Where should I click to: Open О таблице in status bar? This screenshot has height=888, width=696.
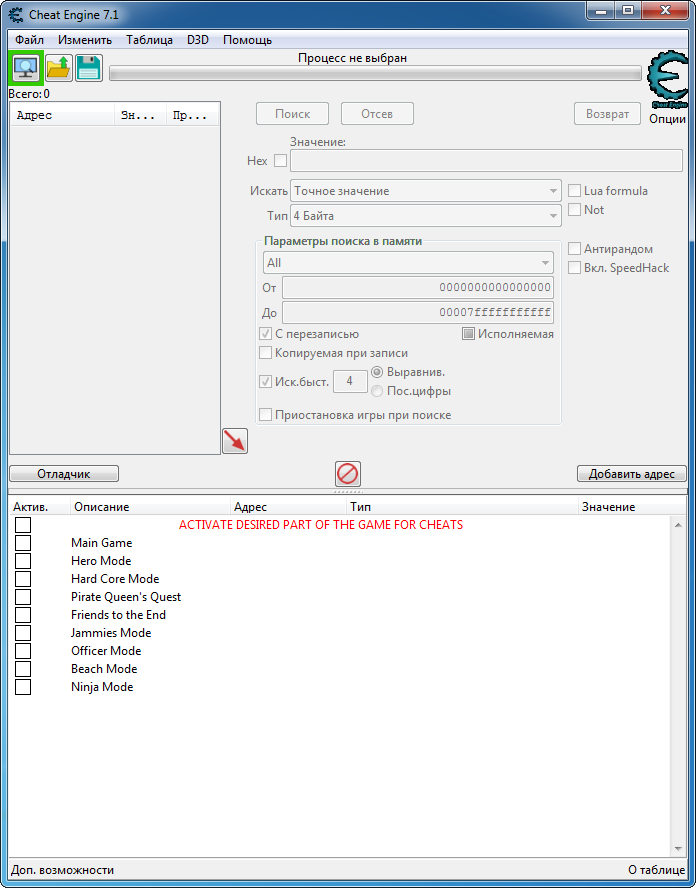click(656, 870)
